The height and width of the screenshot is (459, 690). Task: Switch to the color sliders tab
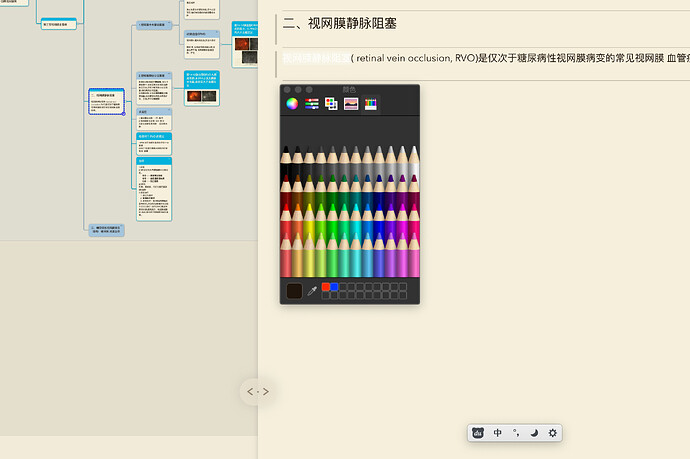(x=312, y=104)
